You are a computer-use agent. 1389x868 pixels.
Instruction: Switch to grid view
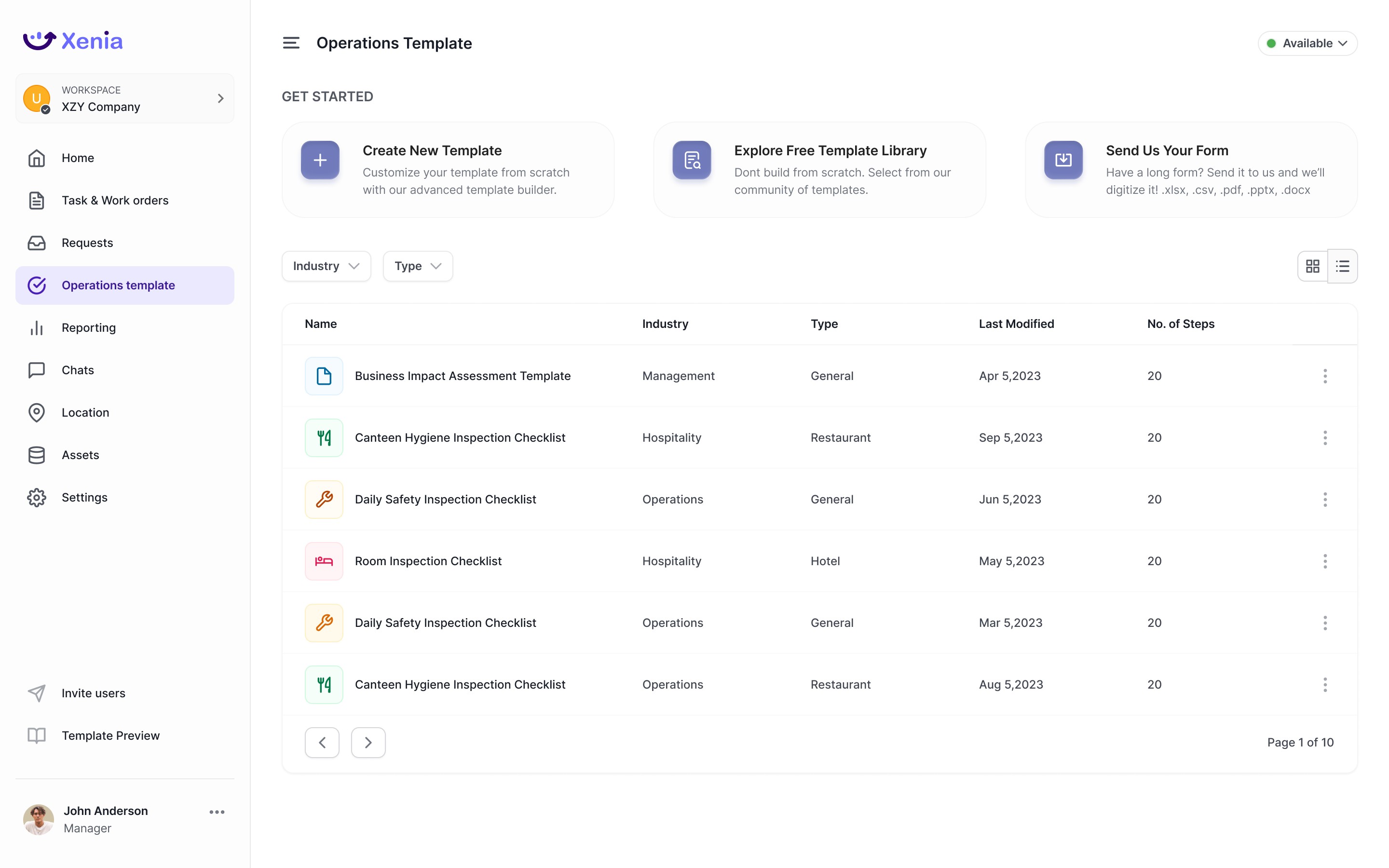point(1312,266)
